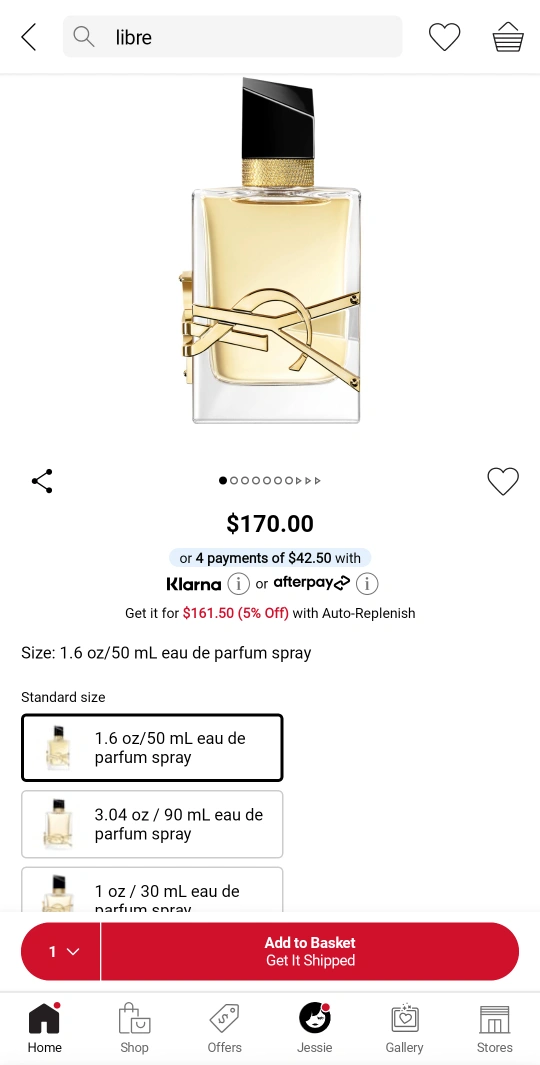This screenshot has height=1065, width=540.
Task: Open Afterpay info icon
Action: (367, 583)
